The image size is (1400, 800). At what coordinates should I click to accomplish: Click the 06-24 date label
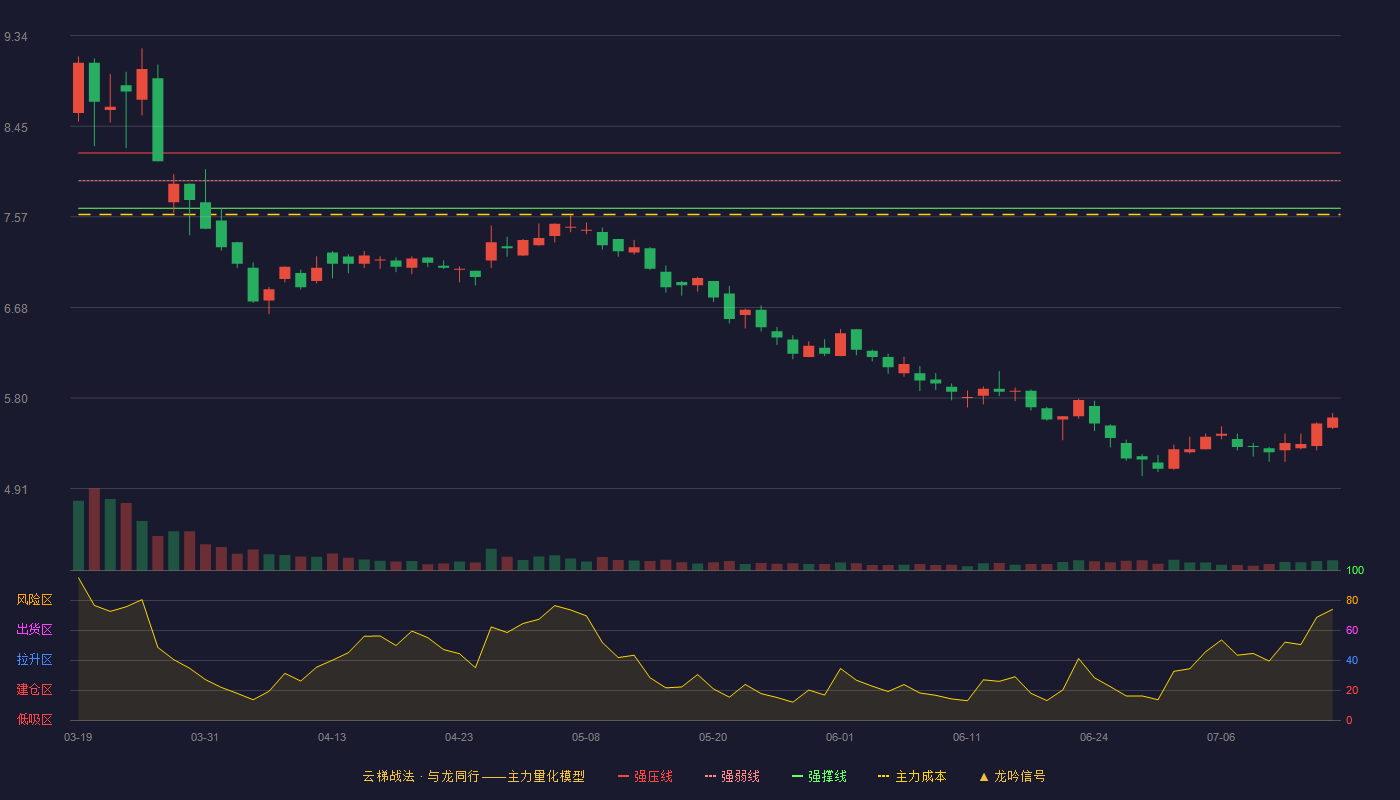(x=1094, y=737)
